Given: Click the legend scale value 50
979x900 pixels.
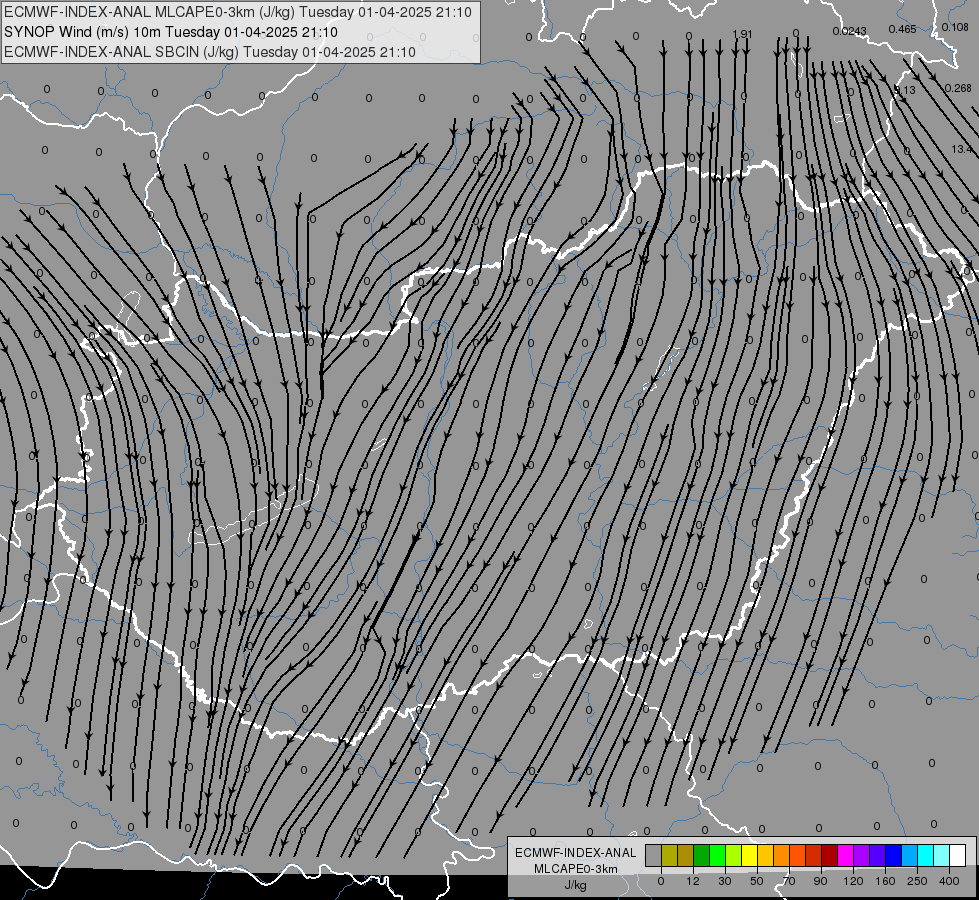Looking at the screenshot, I should tap(757, 881).
